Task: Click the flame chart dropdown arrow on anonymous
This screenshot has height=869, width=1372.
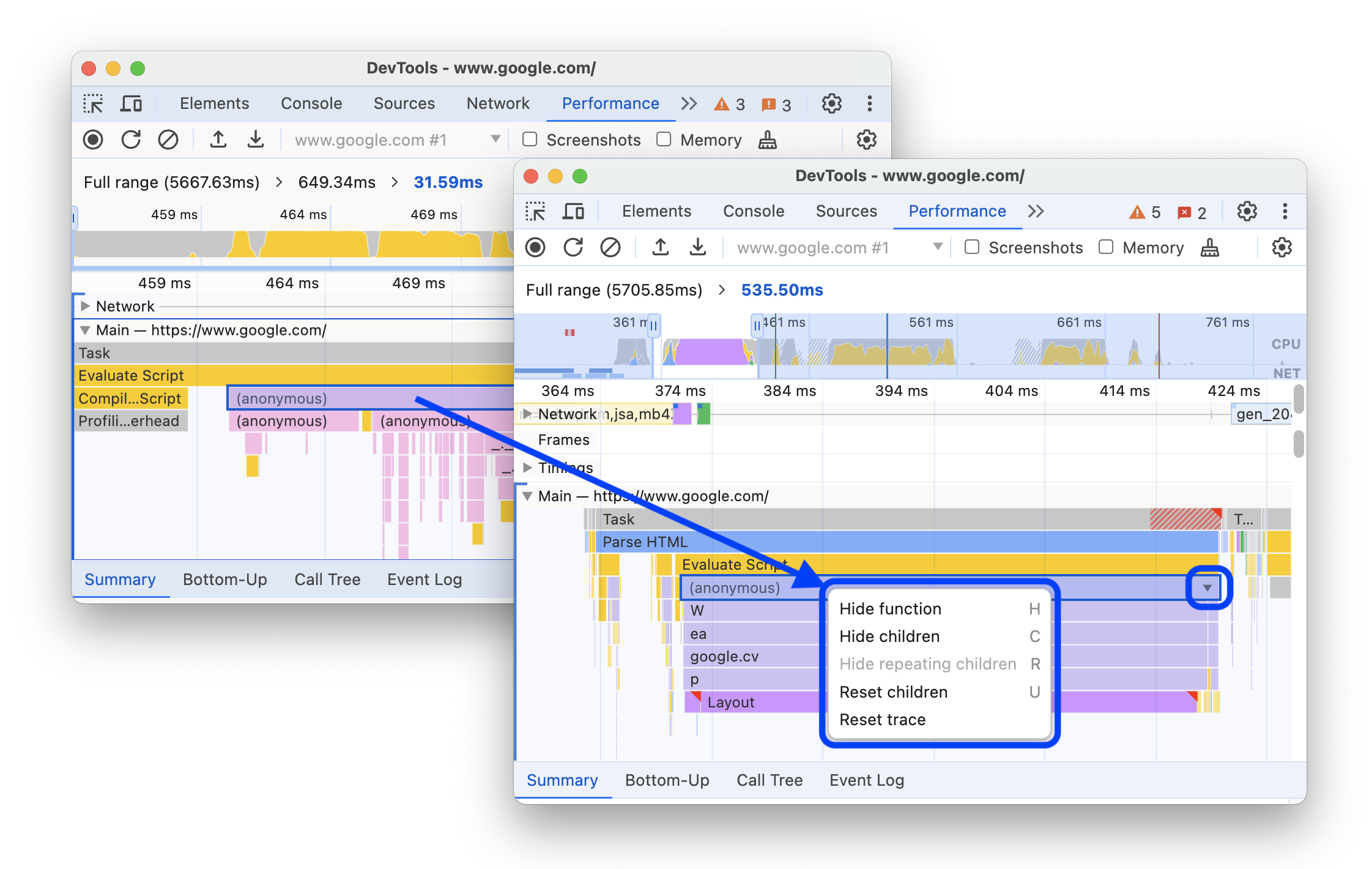Action: [x=1207, y=588]
